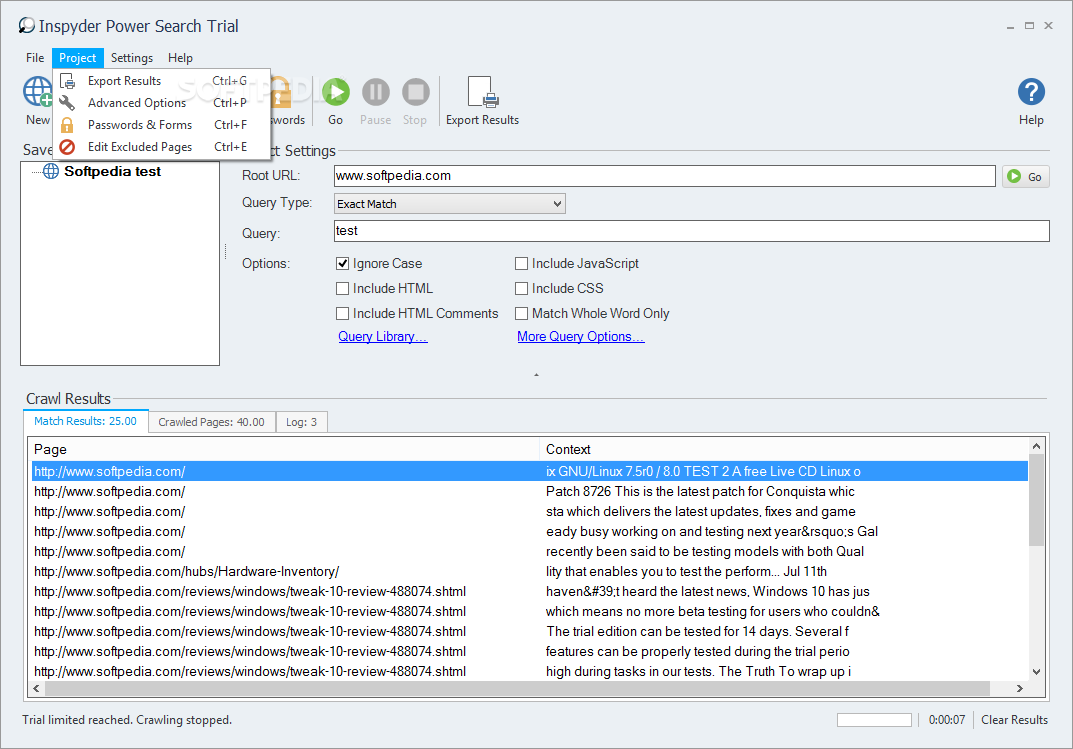Viewport: 1073px width, 749px height.
Task: Click horizontal scrollbar left arrow
Action: click(x=37, y=688)
